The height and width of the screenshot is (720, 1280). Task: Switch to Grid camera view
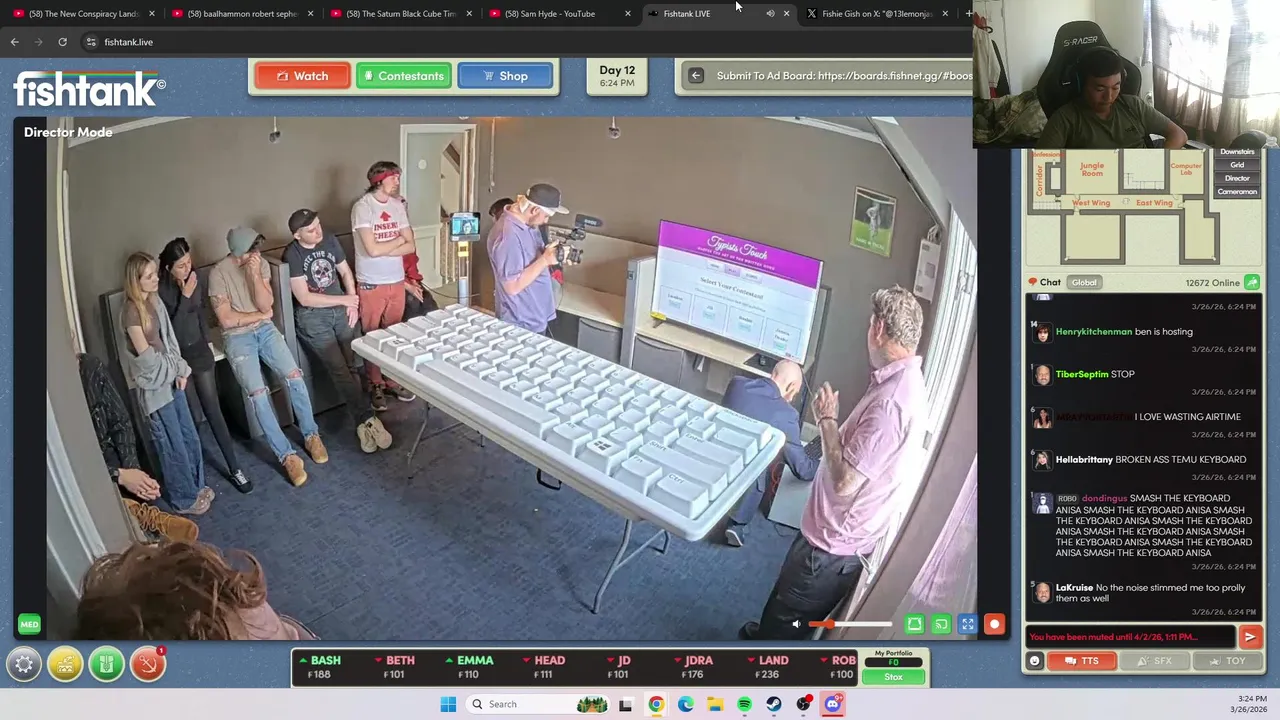pyautogui.click(x=1237, y=165)
